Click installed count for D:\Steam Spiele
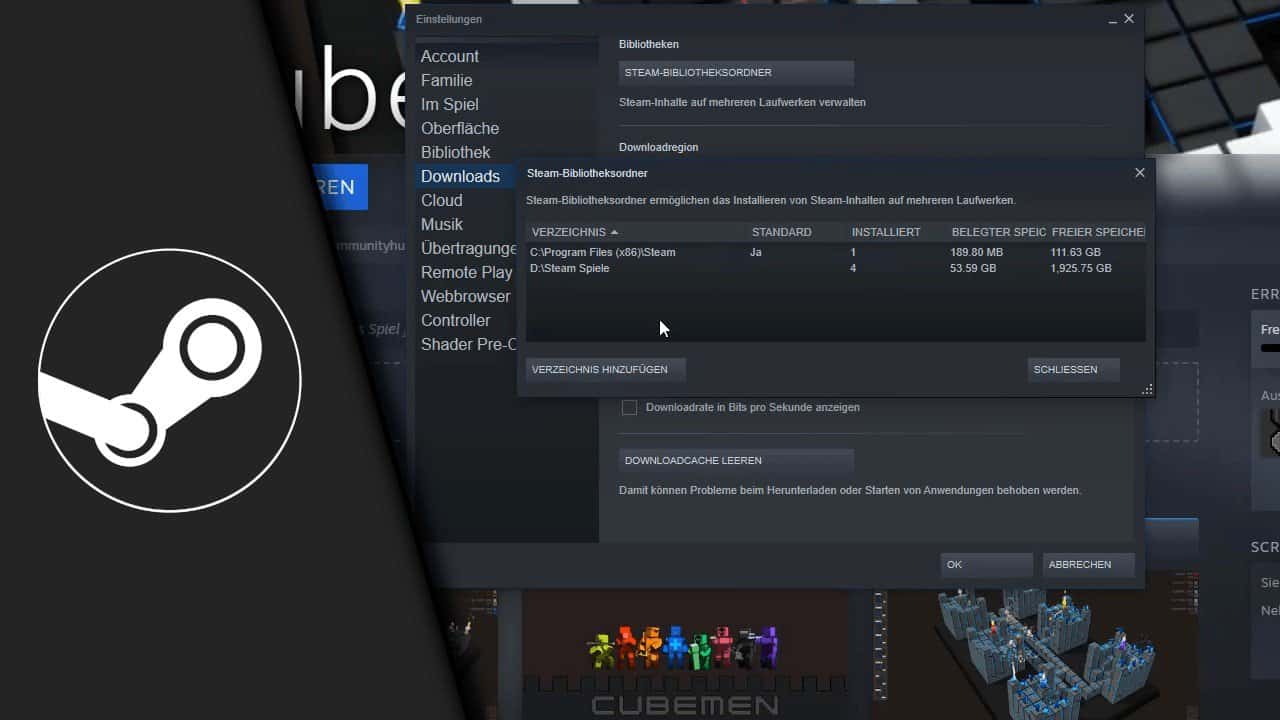Screen dimensions: 1280x720 click(853, 268)
